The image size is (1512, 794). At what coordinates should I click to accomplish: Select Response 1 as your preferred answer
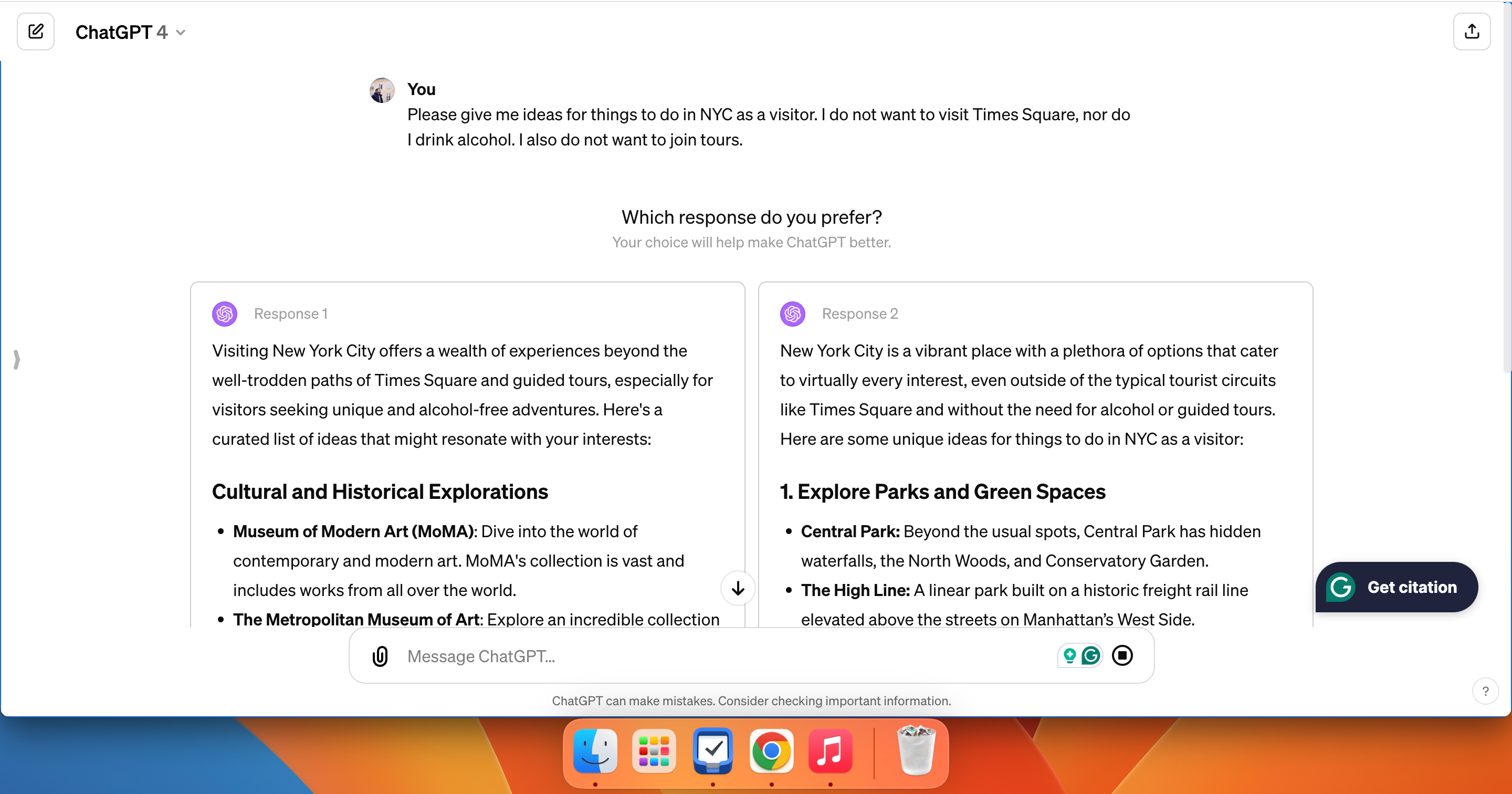[467, 458]
